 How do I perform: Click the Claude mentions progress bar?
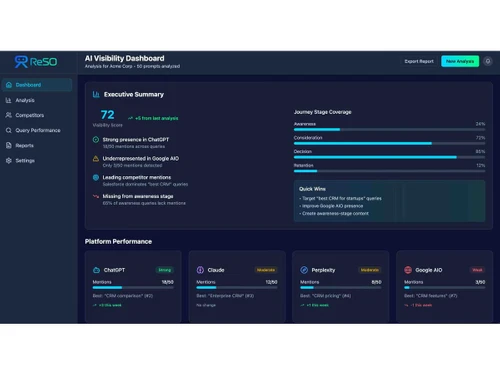(x=237, y=288)
